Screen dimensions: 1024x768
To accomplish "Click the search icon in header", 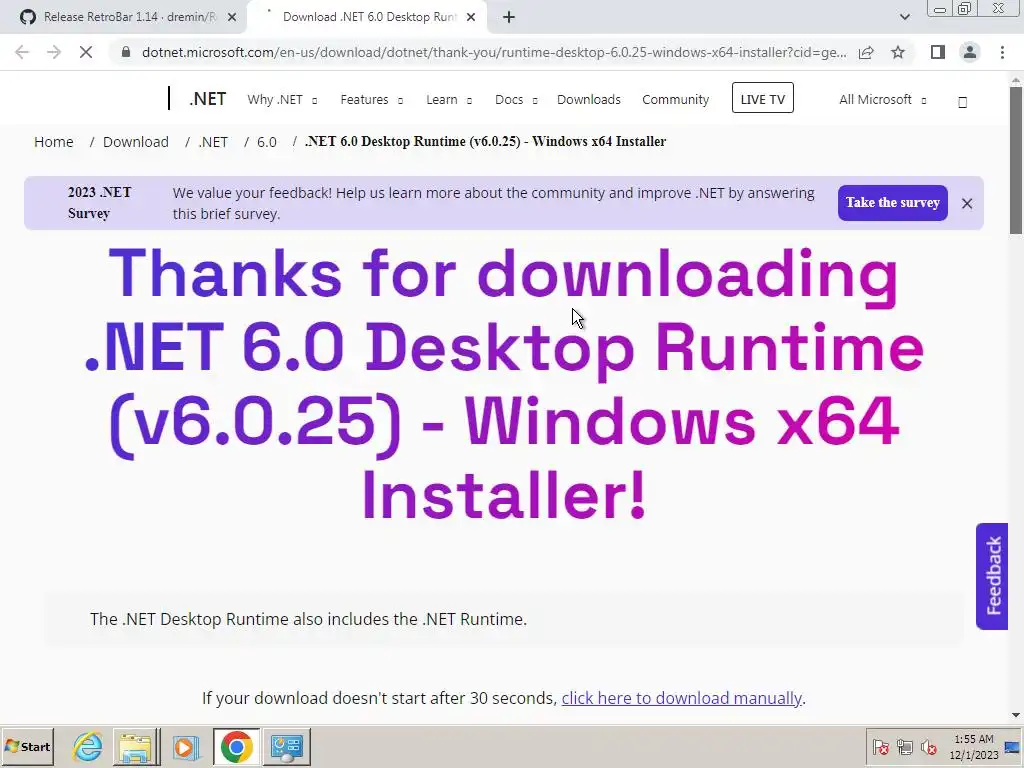I will [962, 101].
